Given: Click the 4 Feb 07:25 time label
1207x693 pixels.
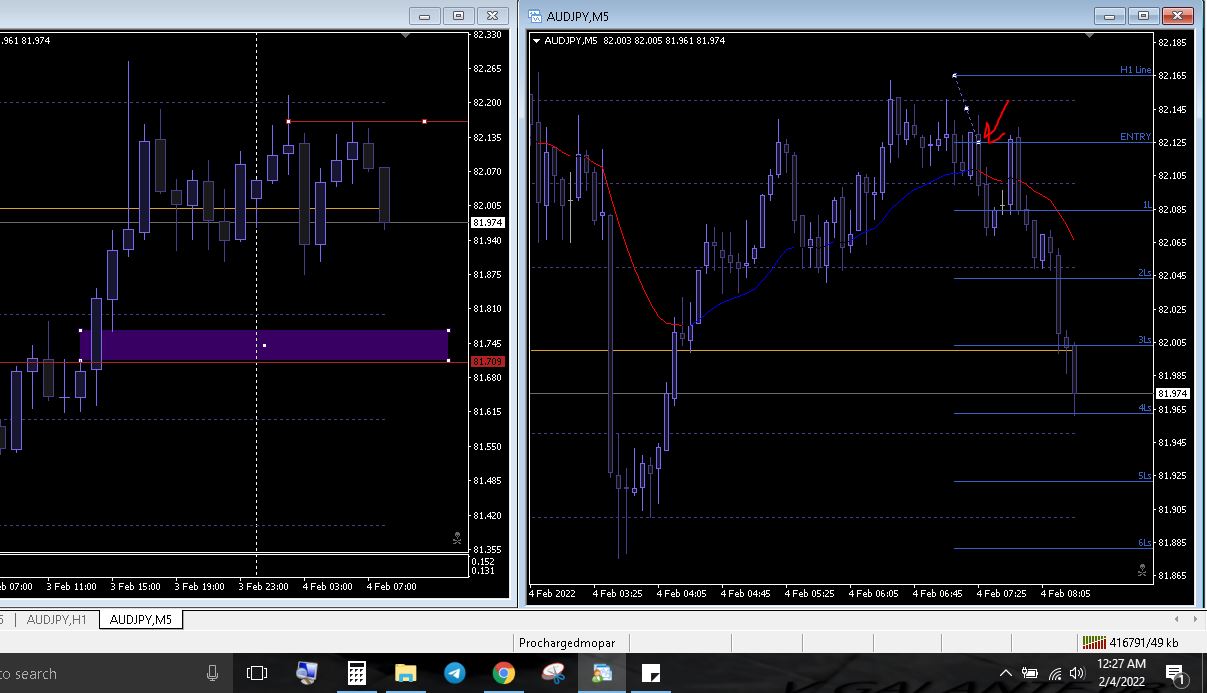Looking at the screenshot, I should [1001, 593].
